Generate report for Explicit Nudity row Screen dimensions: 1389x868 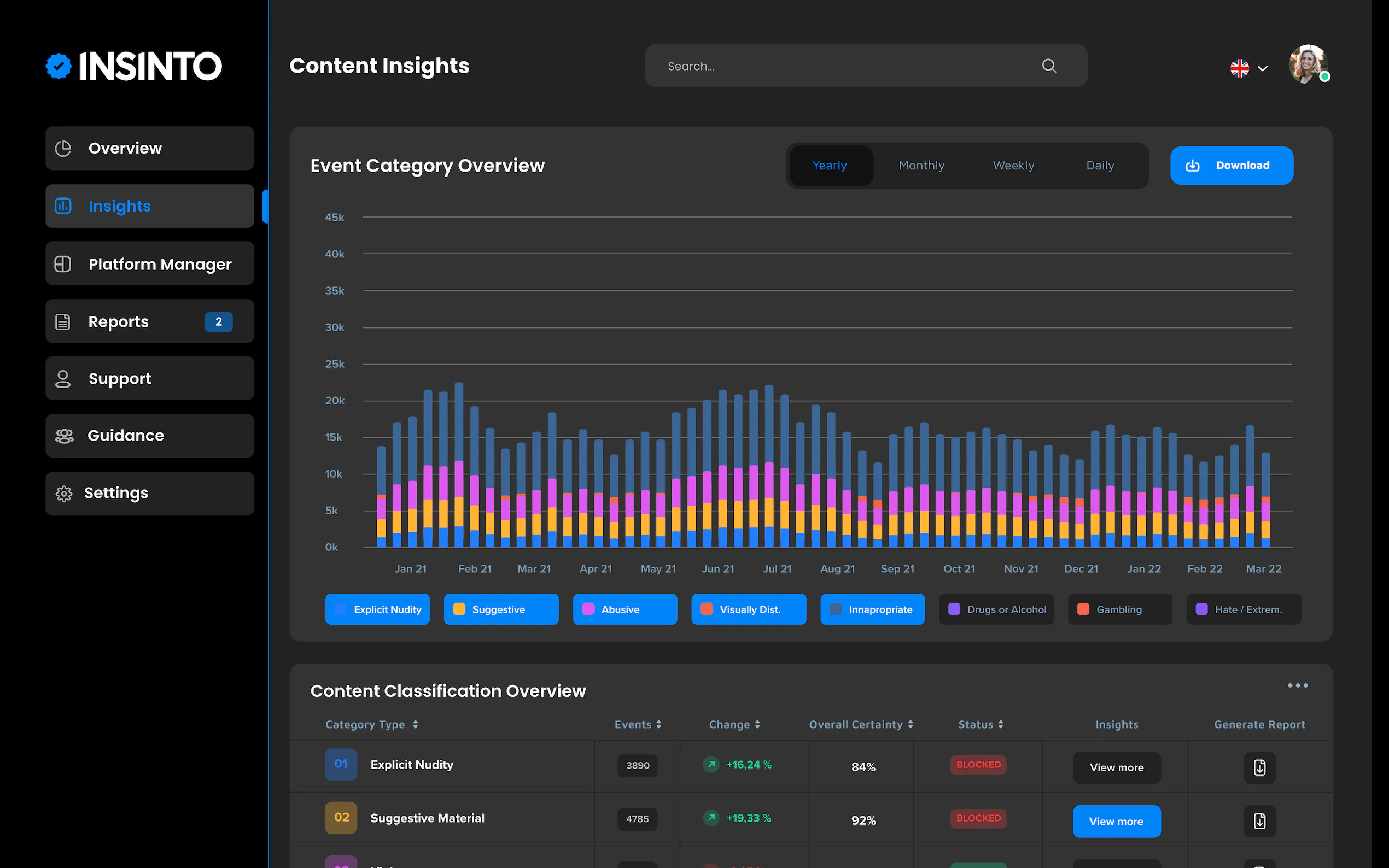[1259, 767]
